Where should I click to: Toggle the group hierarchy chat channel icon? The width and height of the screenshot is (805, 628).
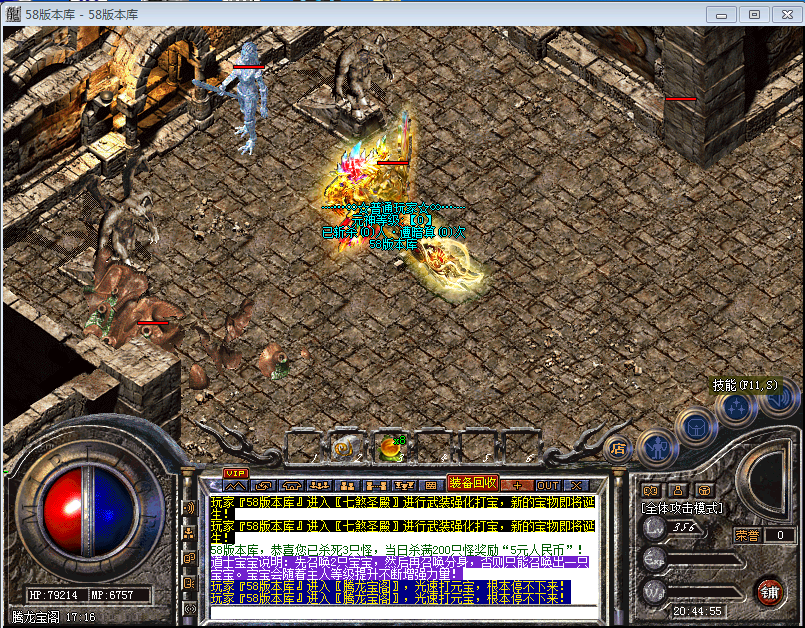click(x=189, y=534)
